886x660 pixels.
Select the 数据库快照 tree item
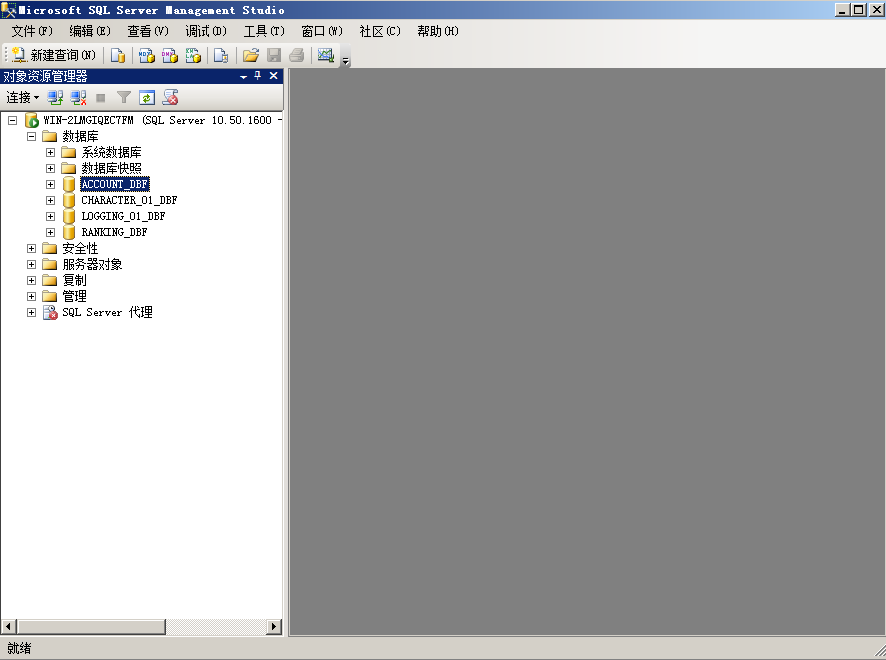[x=111, y=168]
